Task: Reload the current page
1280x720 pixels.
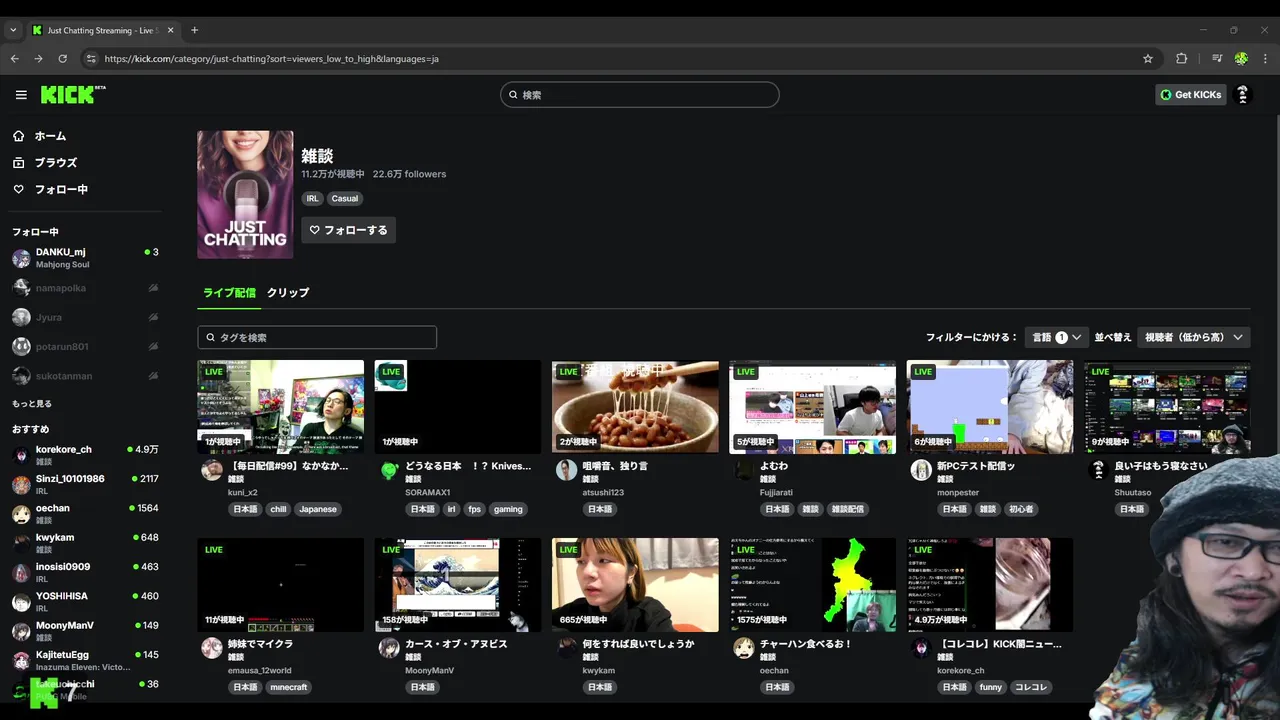Action: (x=62, y=59)
